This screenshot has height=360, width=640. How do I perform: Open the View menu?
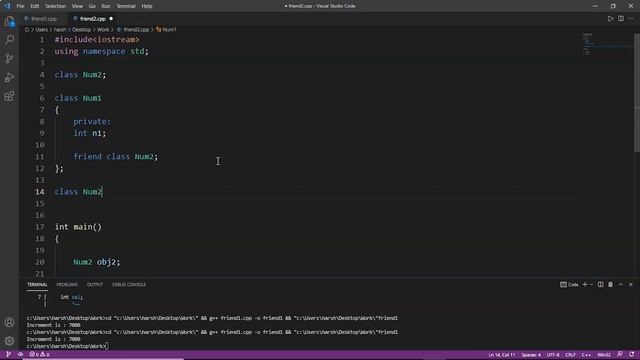[77, 6]
